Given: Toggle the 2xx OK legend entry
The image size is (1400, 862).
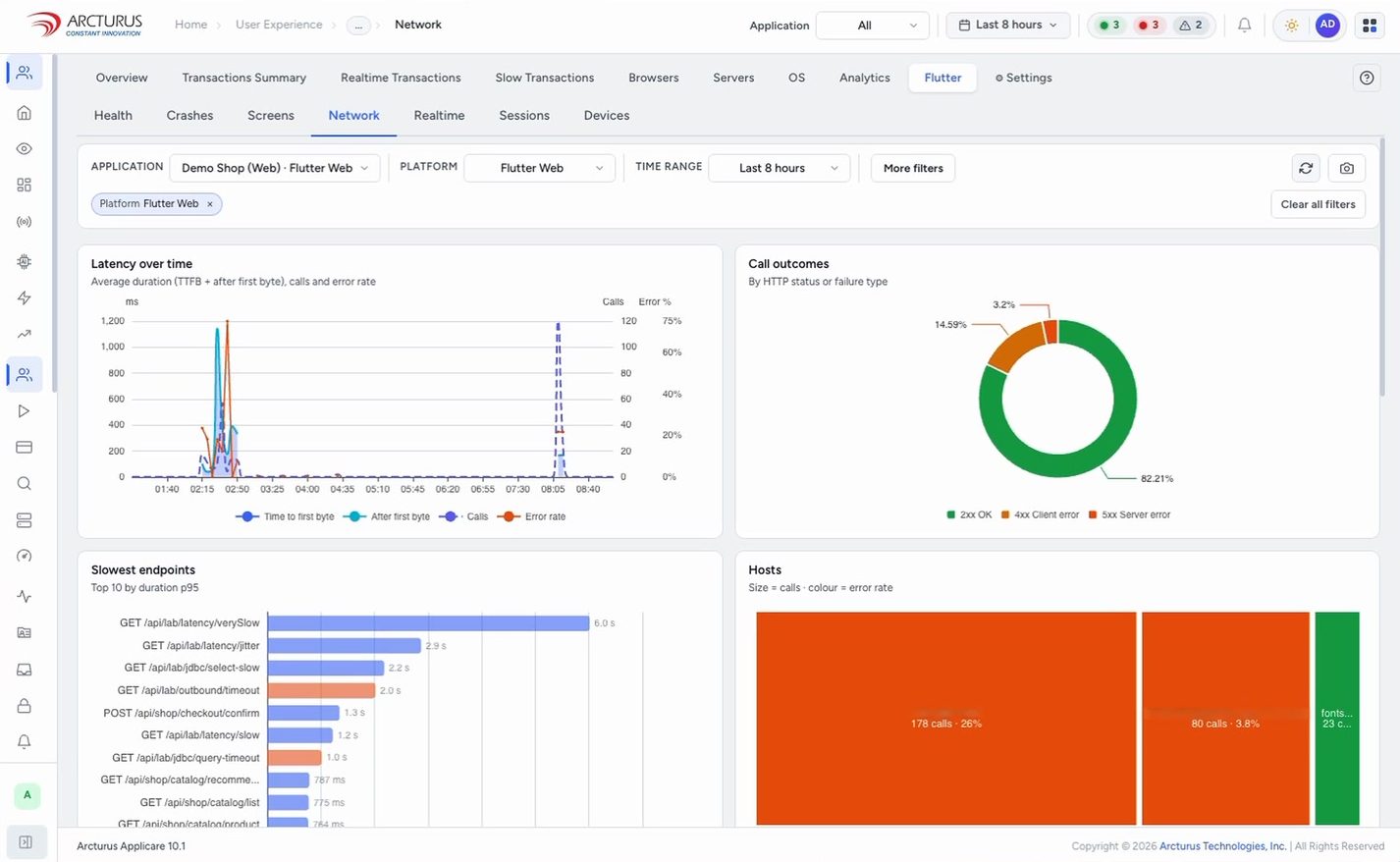Looking at the screenshot, I should [x=969, y=514].
